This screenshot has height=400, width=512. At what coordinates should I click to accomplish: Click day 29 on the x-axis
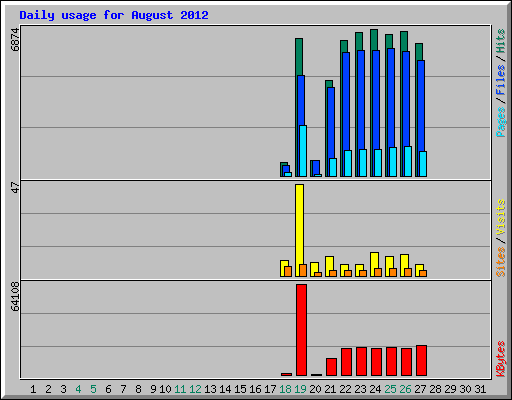tap(450, 389)
